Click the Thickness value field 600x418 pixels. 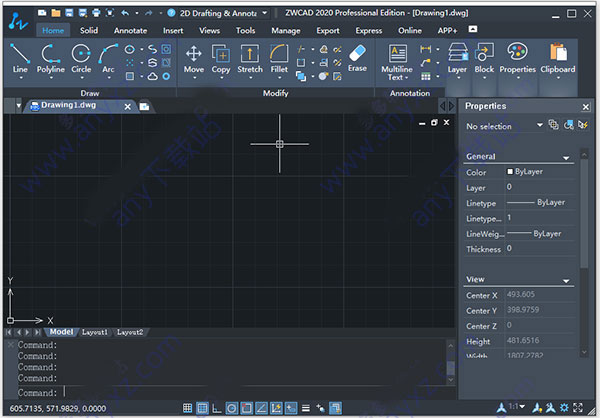tap(540, 248)
